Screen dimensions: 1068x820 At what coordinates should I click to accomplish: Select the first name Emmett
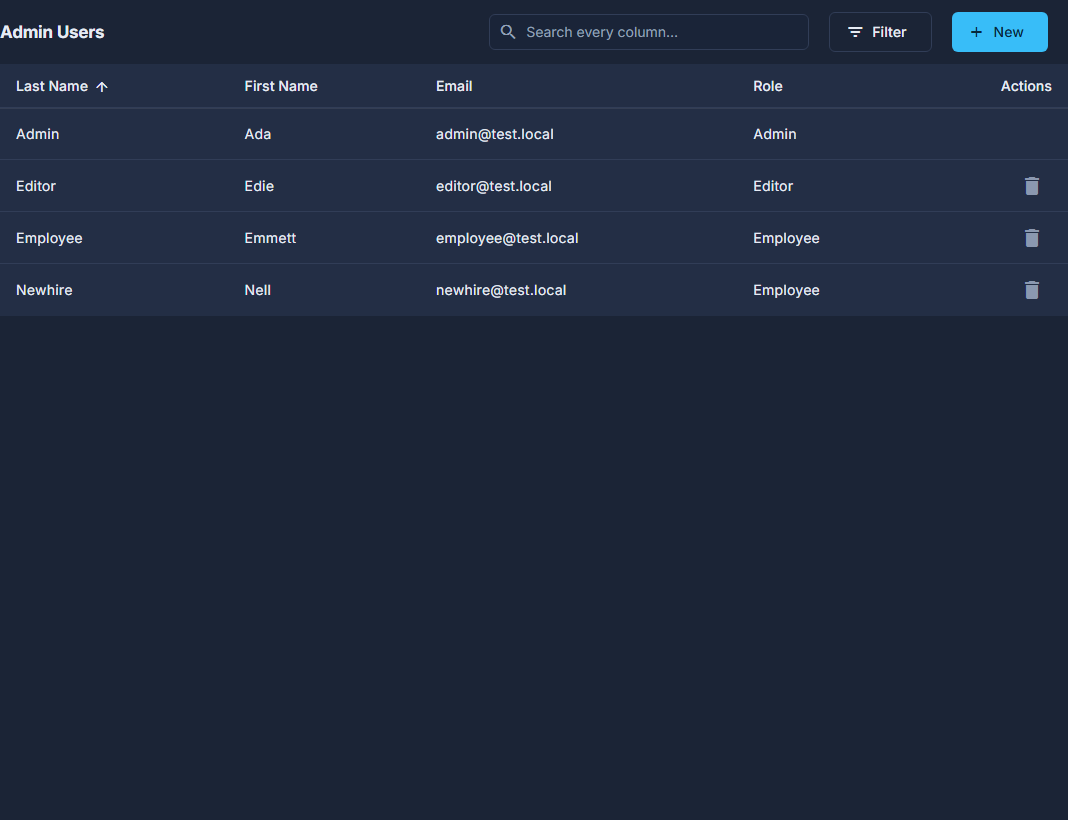tap(270, 238)
